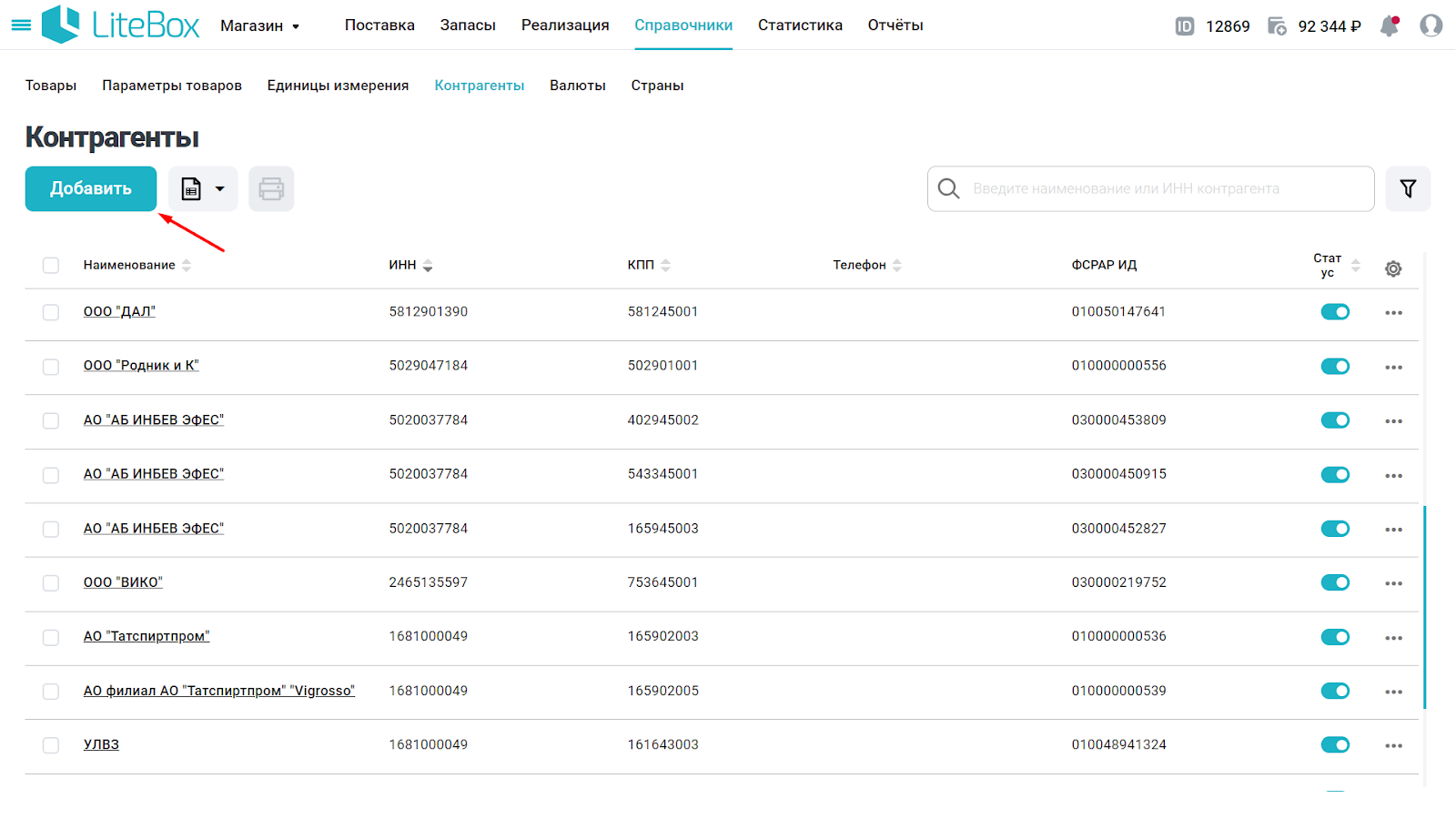Open ООО "Родник и К" link

point(141,365)
